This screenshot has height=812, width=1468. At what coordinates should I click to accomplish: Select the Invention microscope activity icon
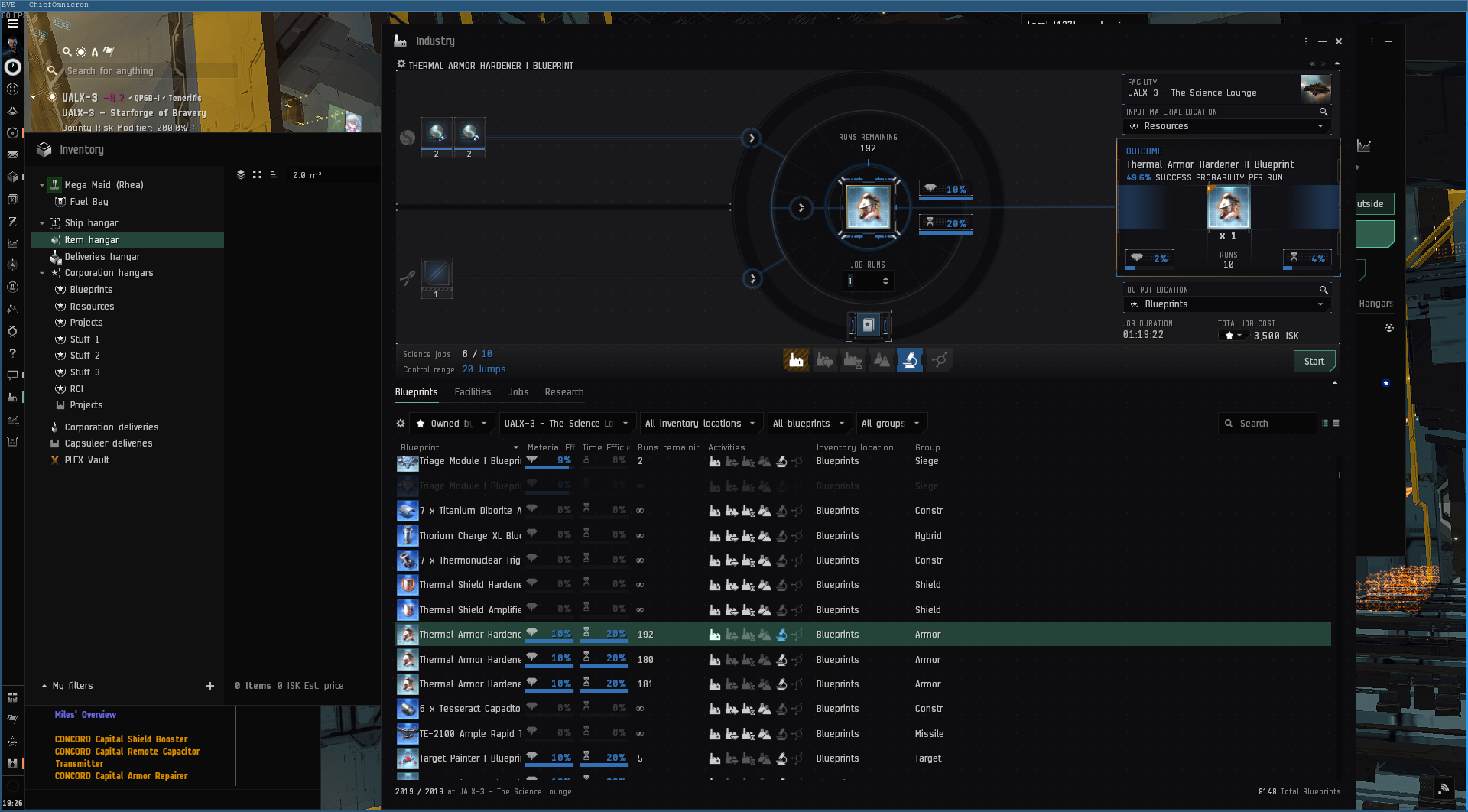pyautogui.click(x=910, y=360)
